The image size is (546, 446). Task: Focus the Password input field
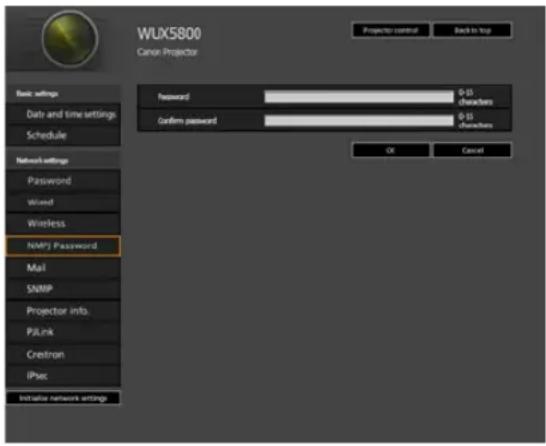pyautogui.click(x=359, y=97)
